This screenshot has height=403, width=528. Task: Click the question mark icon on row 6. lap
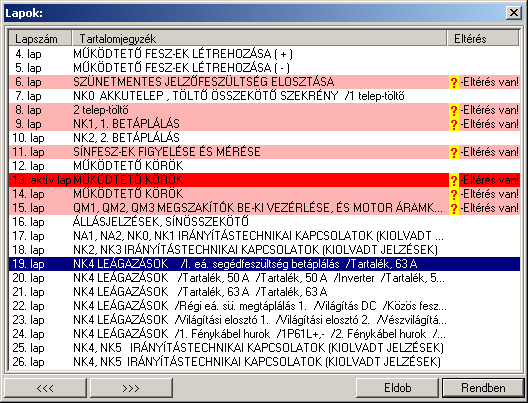[454, 82]
